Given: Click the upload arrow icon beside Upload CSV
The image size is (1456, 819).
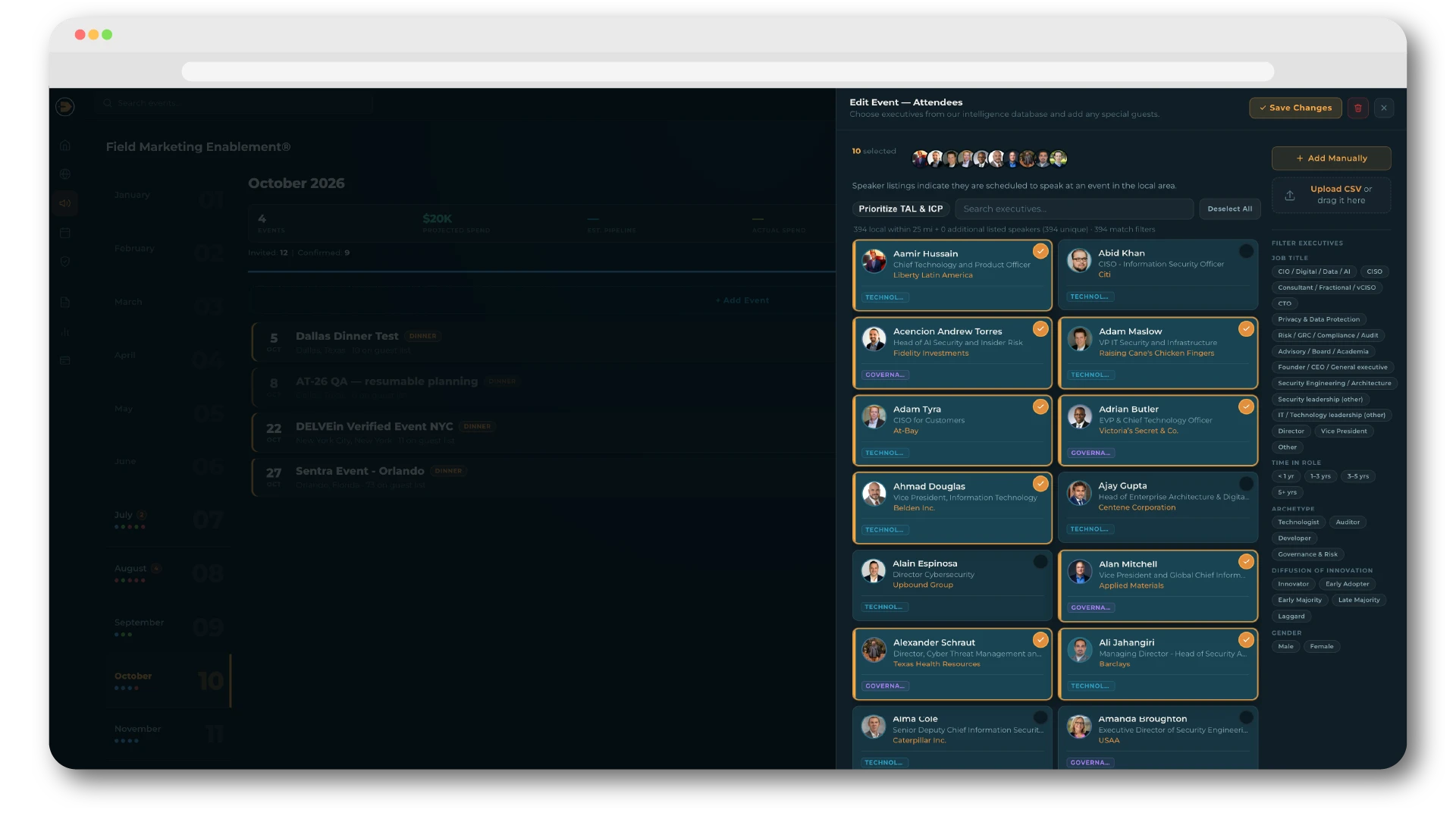Looking at the screenshot, I should click(x=1290, y=195).
